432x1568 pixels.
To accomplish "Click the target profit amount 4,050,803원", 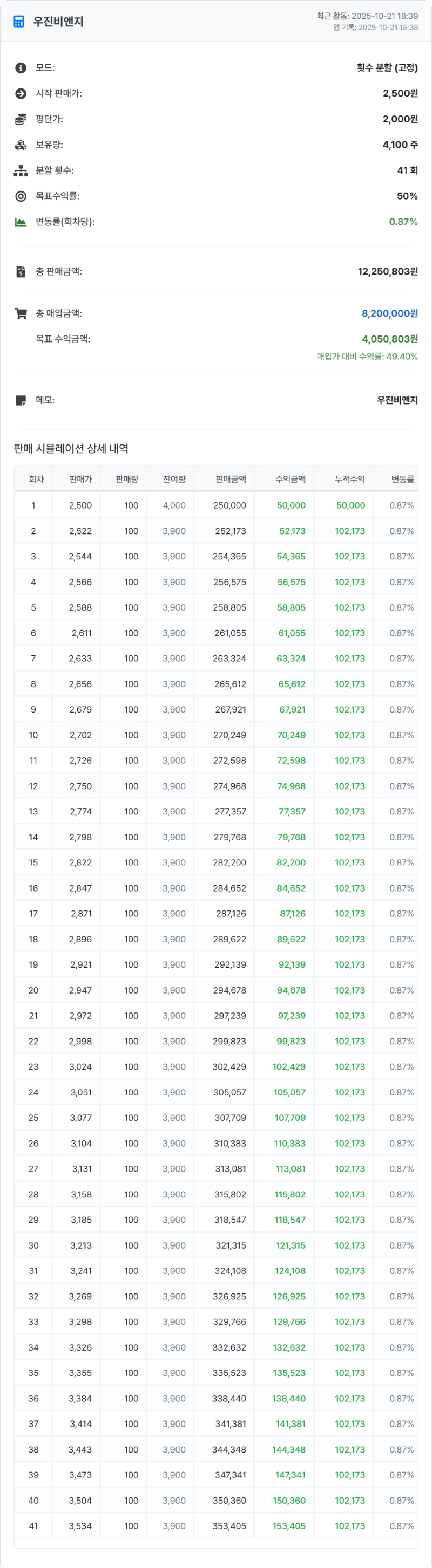I will tap(389, 339).
